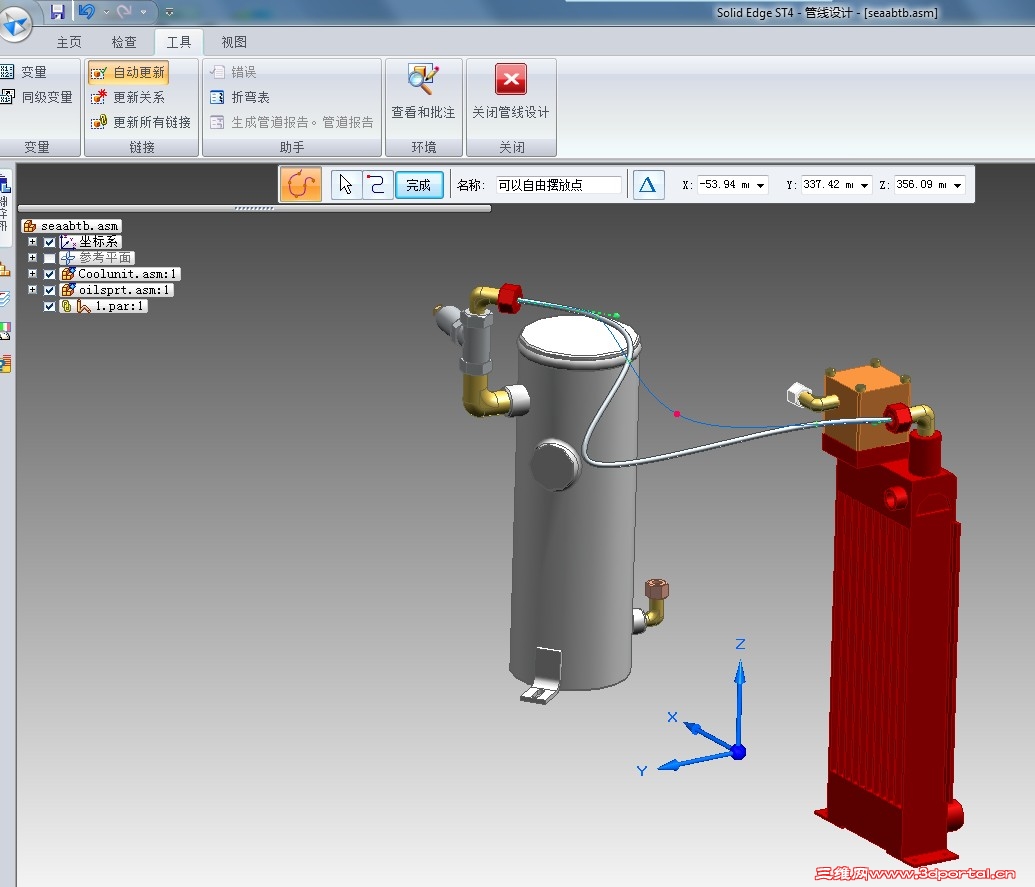Open the 变量 variables table

pyautogui.click(x=24, y=72)
